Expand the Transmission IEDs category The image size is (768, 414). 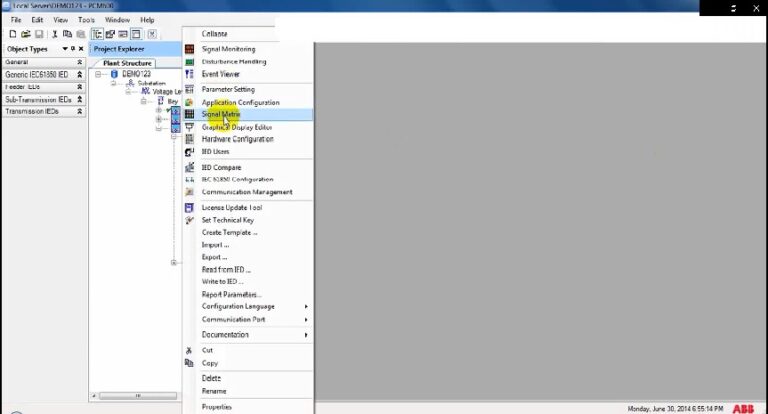80,111
